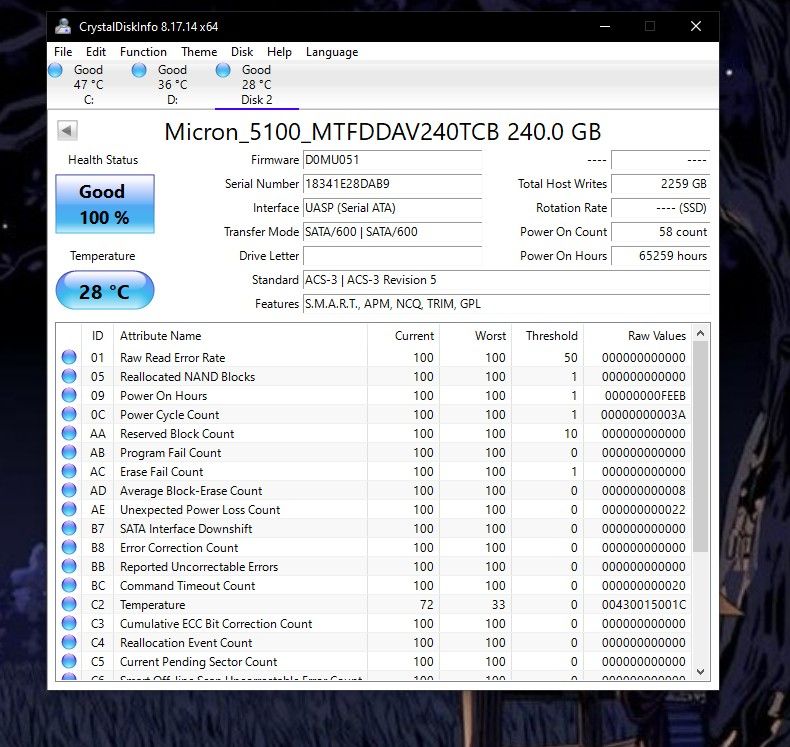Screen dimensions: 790x747
Task: Click the Current column header
Action: pyautogui.click(x=404, y=336)
